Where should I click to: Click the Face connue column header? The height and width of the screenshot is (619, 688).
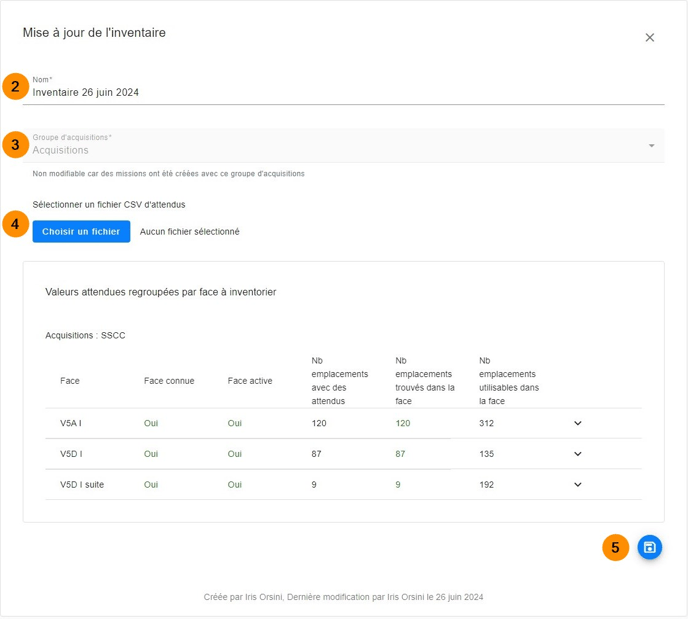click(169, 381)
